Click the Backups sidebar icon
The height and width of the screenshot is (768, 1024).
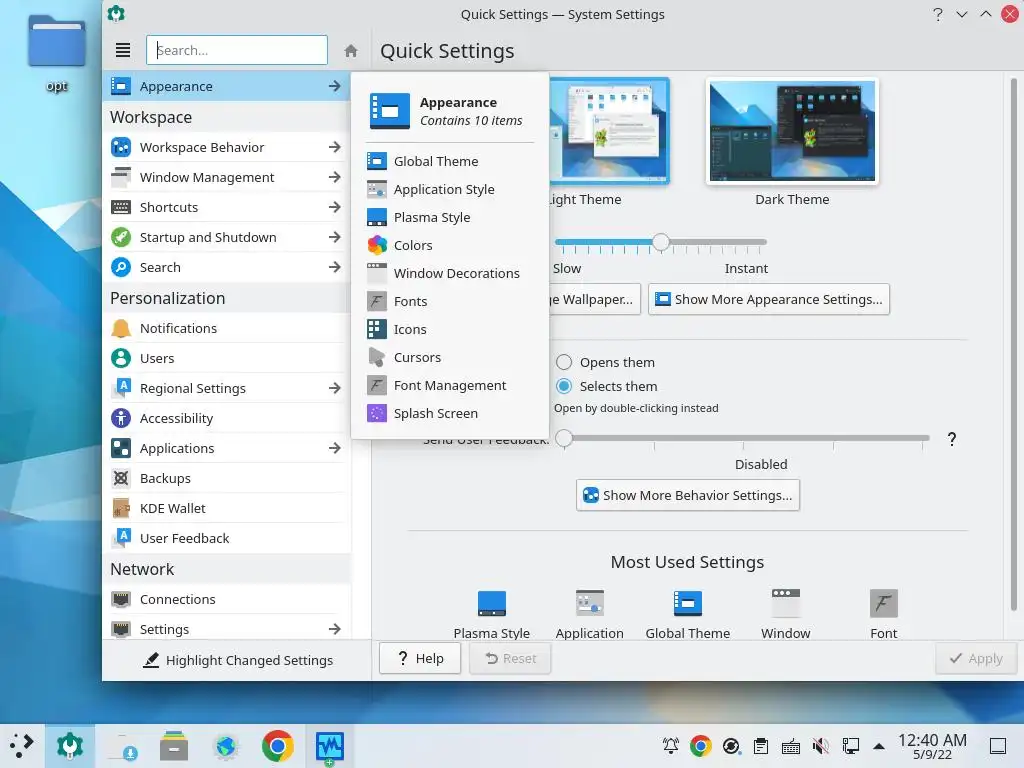[x=121, y=479]
